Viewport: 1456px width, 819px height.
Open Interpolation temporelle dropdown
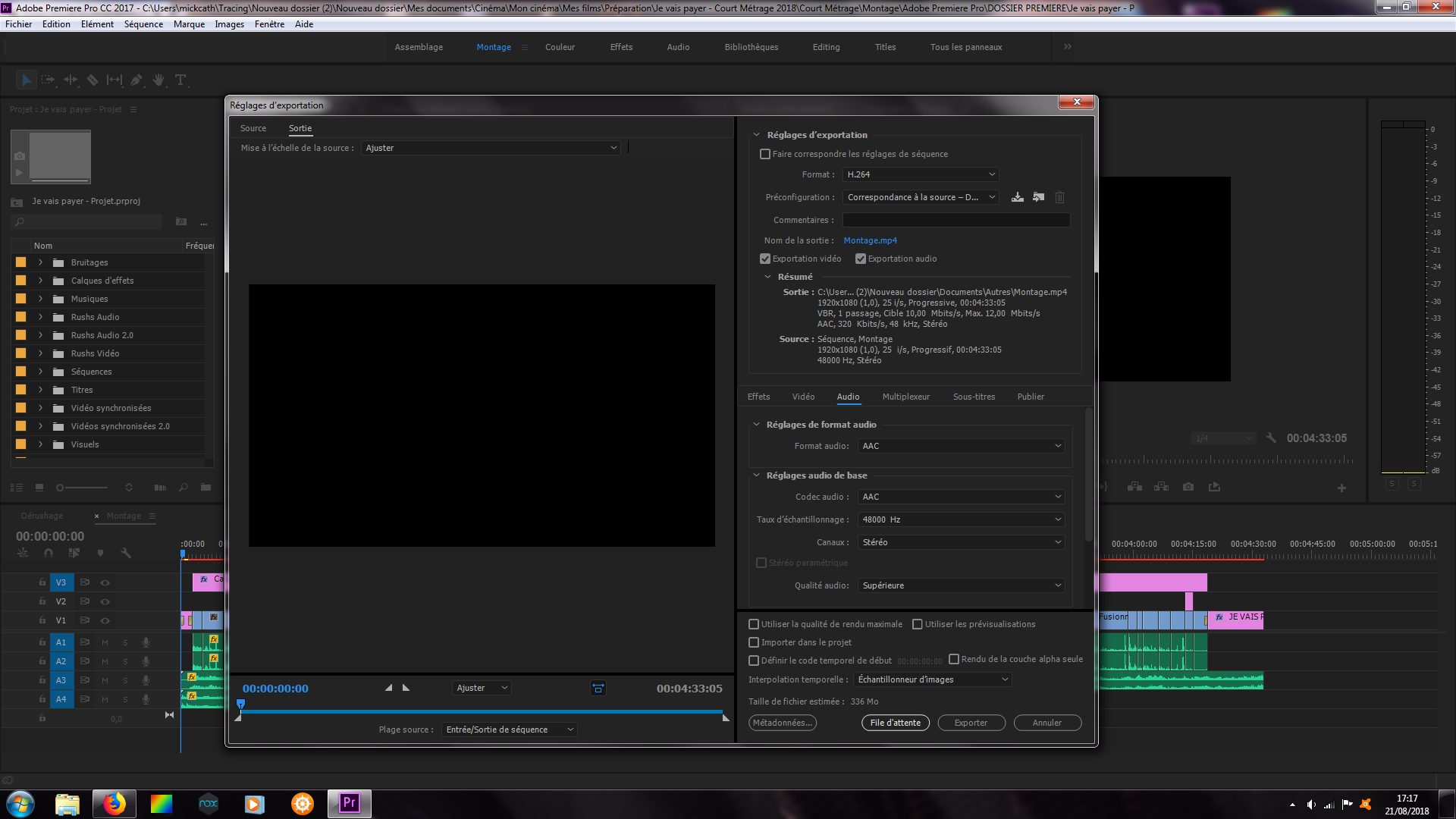(x=933, y=679)
